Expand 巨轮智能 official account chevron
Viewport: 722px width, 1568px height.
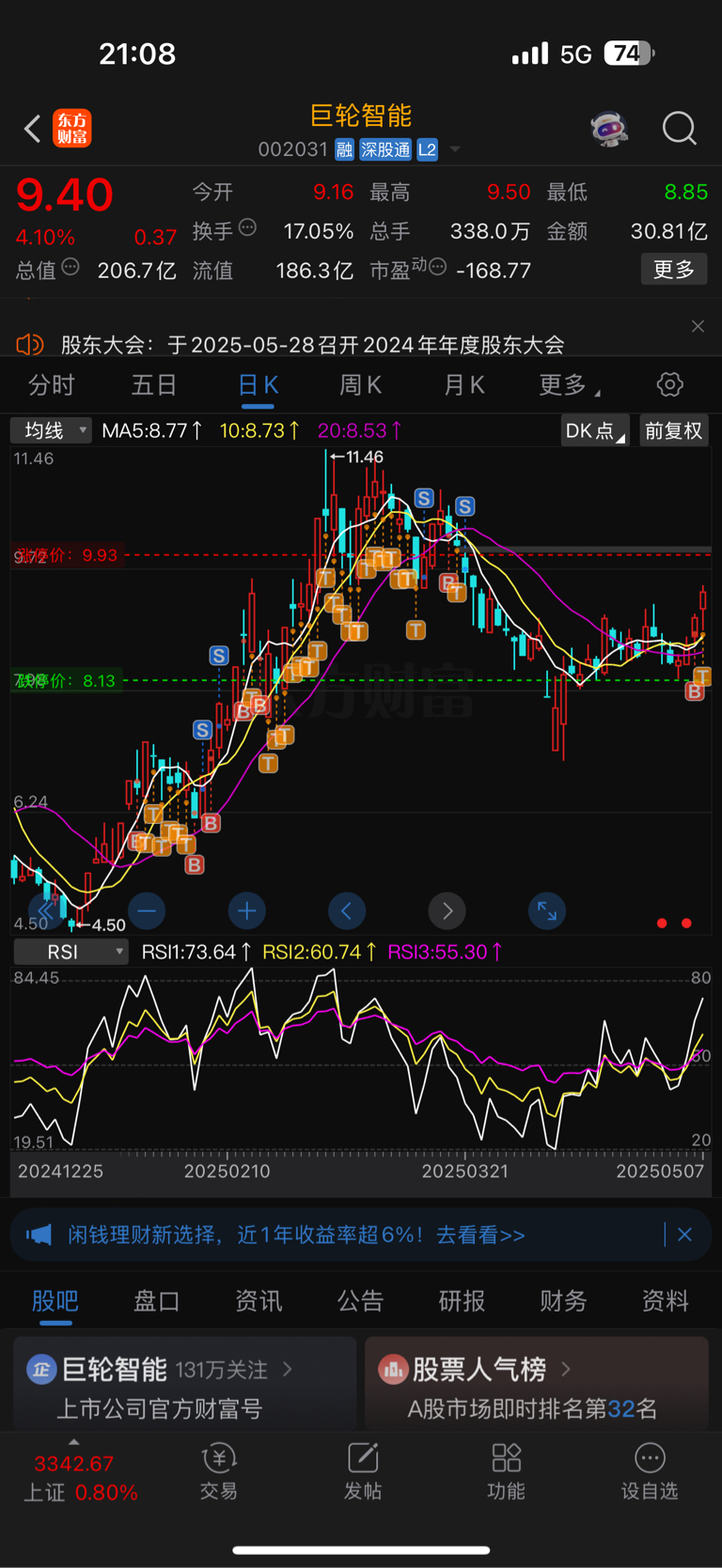[x=289, y=1370]
